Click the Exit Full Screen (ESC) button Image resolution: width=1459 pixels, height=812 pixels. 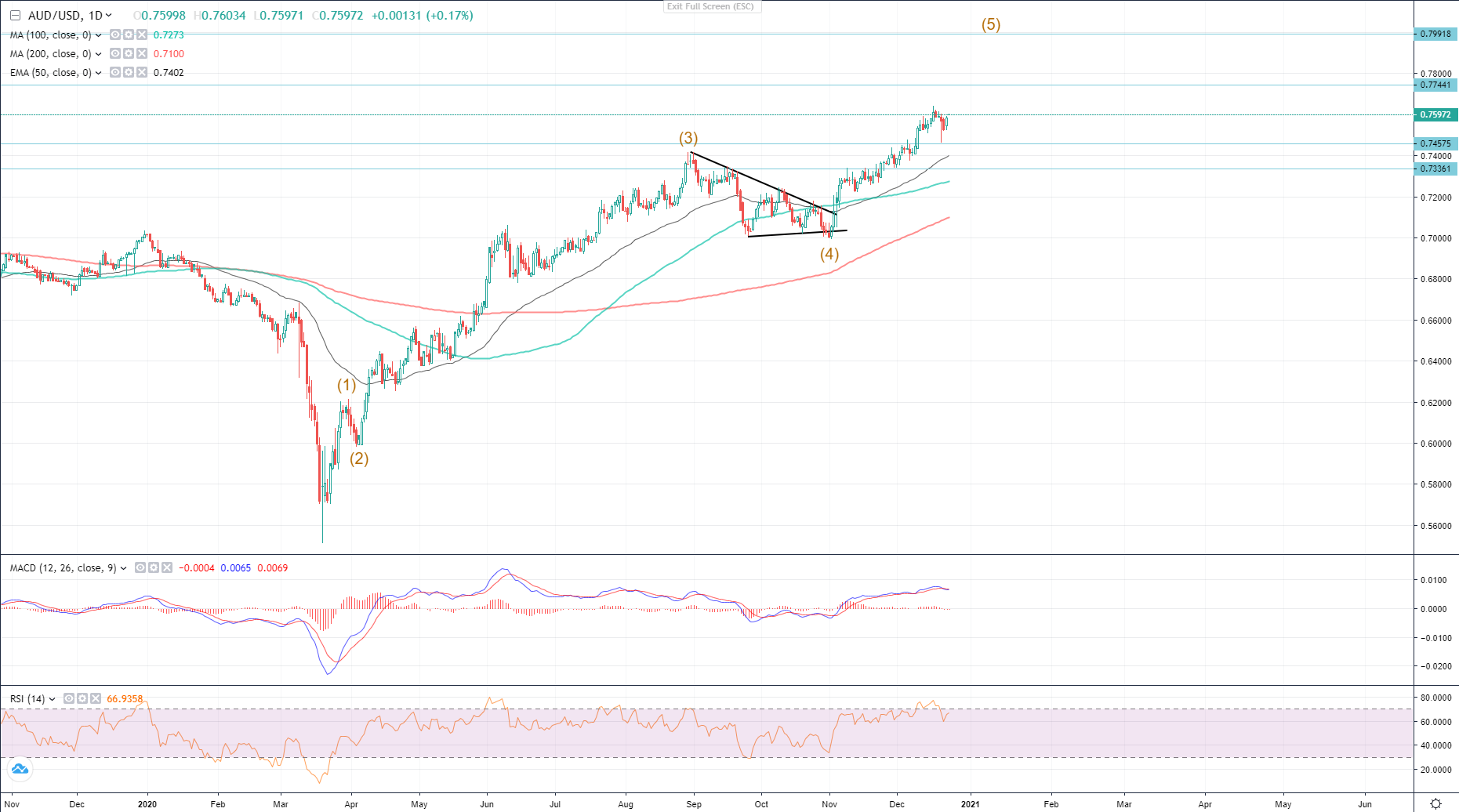(711, 6)
